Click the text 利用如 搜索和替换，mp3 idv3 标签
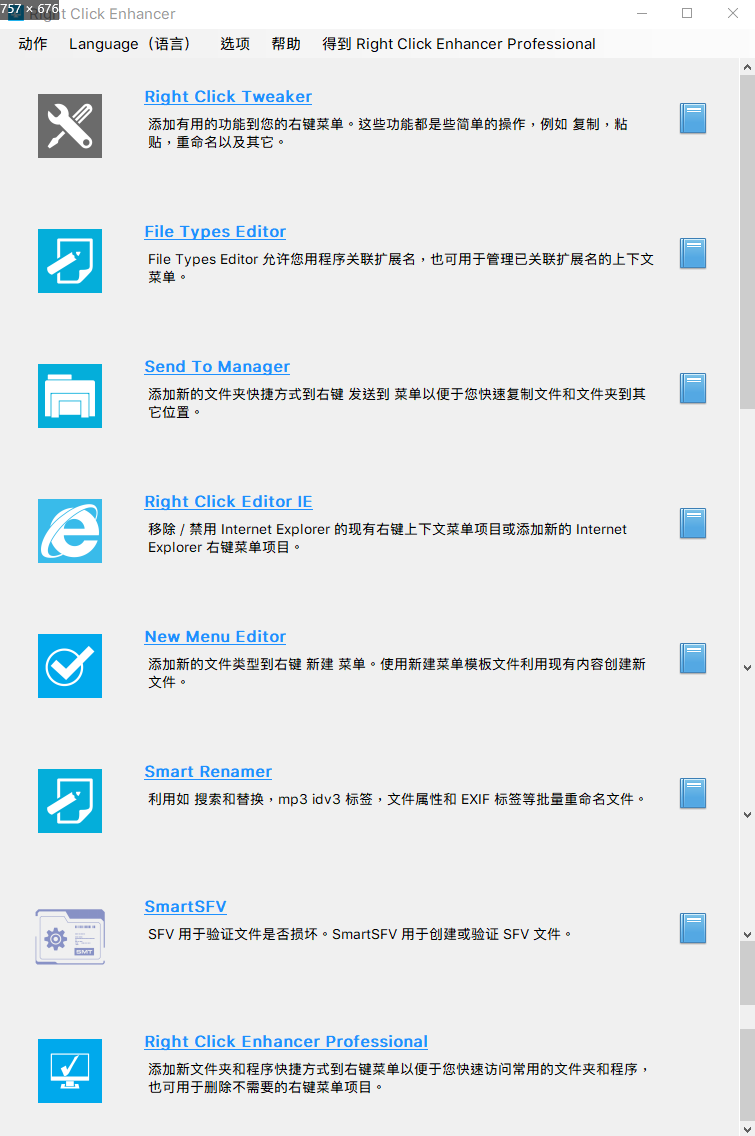The height and width of the screenshot is (1136, 755). coord(396,799)
